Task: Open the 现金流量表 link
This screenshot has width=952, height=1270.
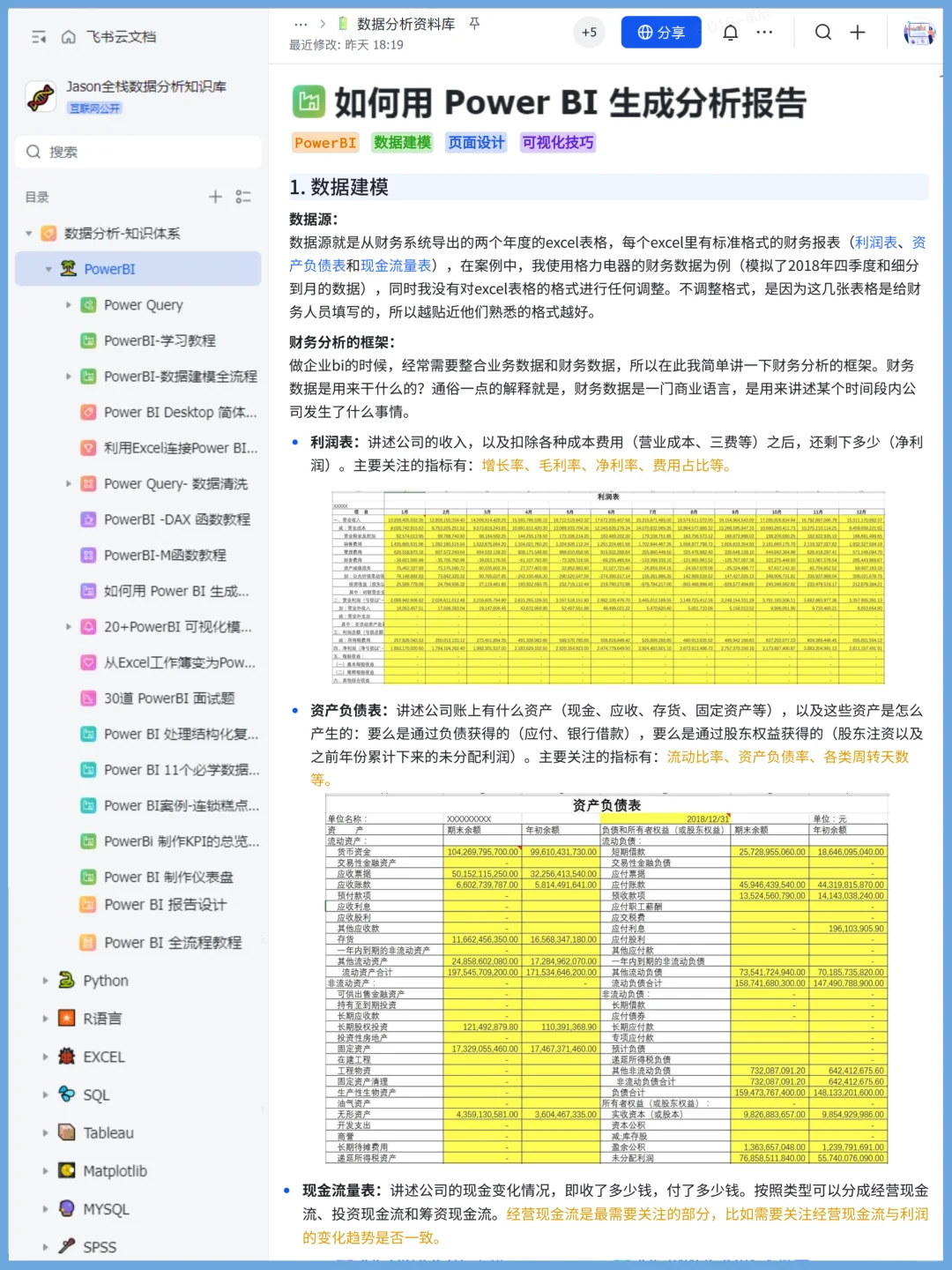Action: [396, 265]
